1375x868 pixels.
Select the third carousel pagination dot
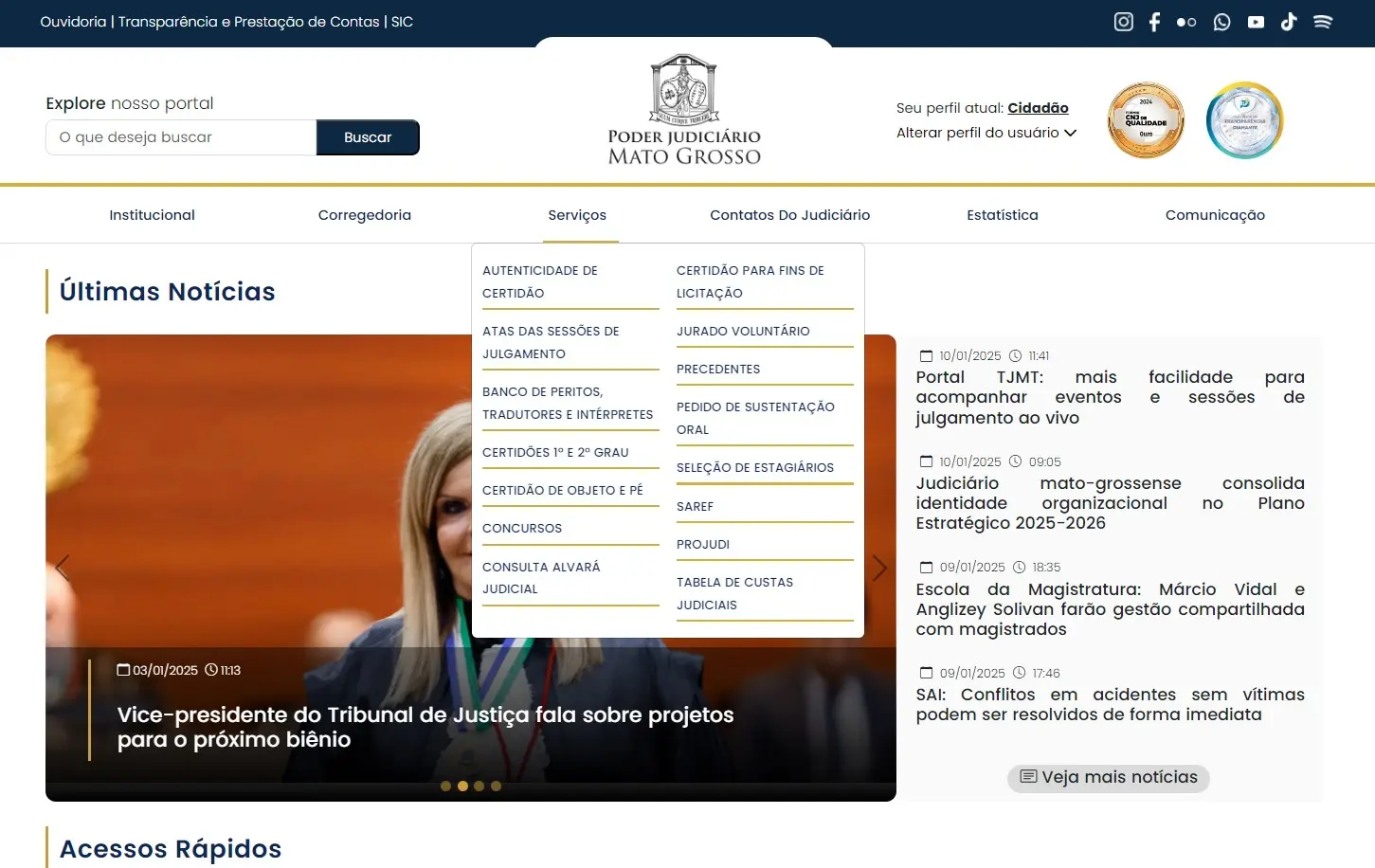(x=479, y=786)
